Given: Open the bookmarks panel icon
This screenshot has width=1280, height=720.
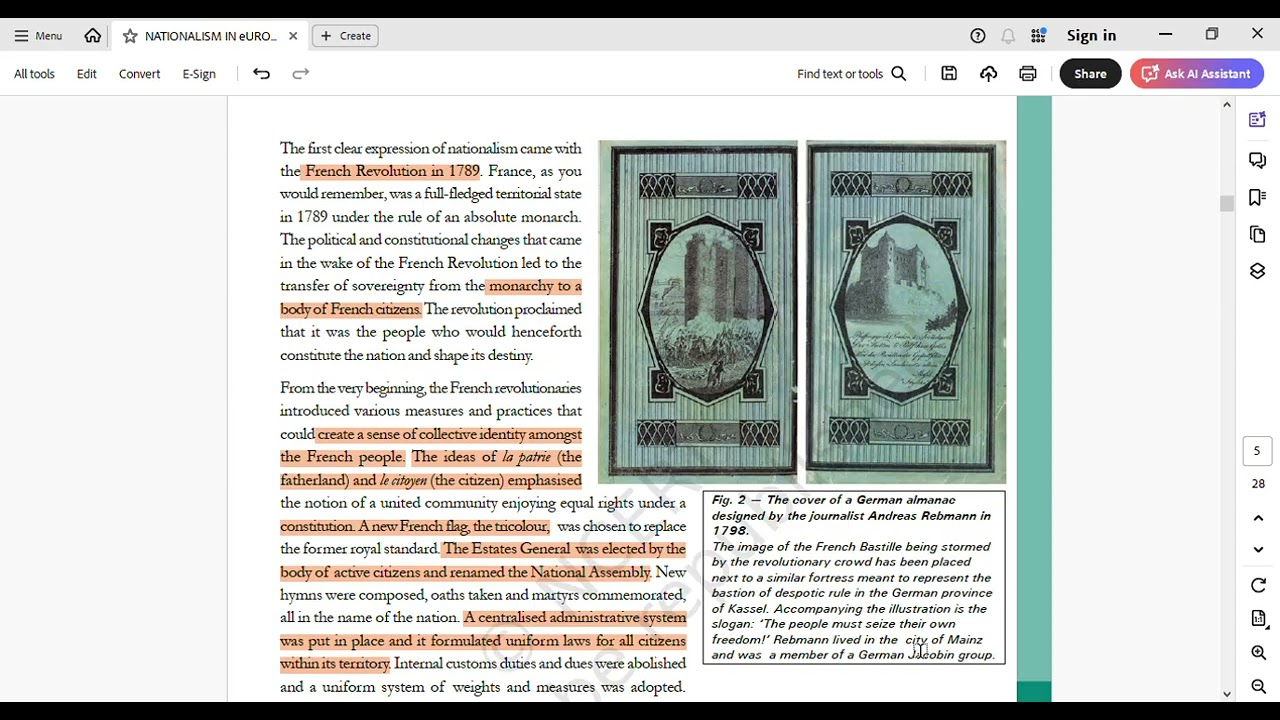Looking at the screenshot, I should [1258, 197].
